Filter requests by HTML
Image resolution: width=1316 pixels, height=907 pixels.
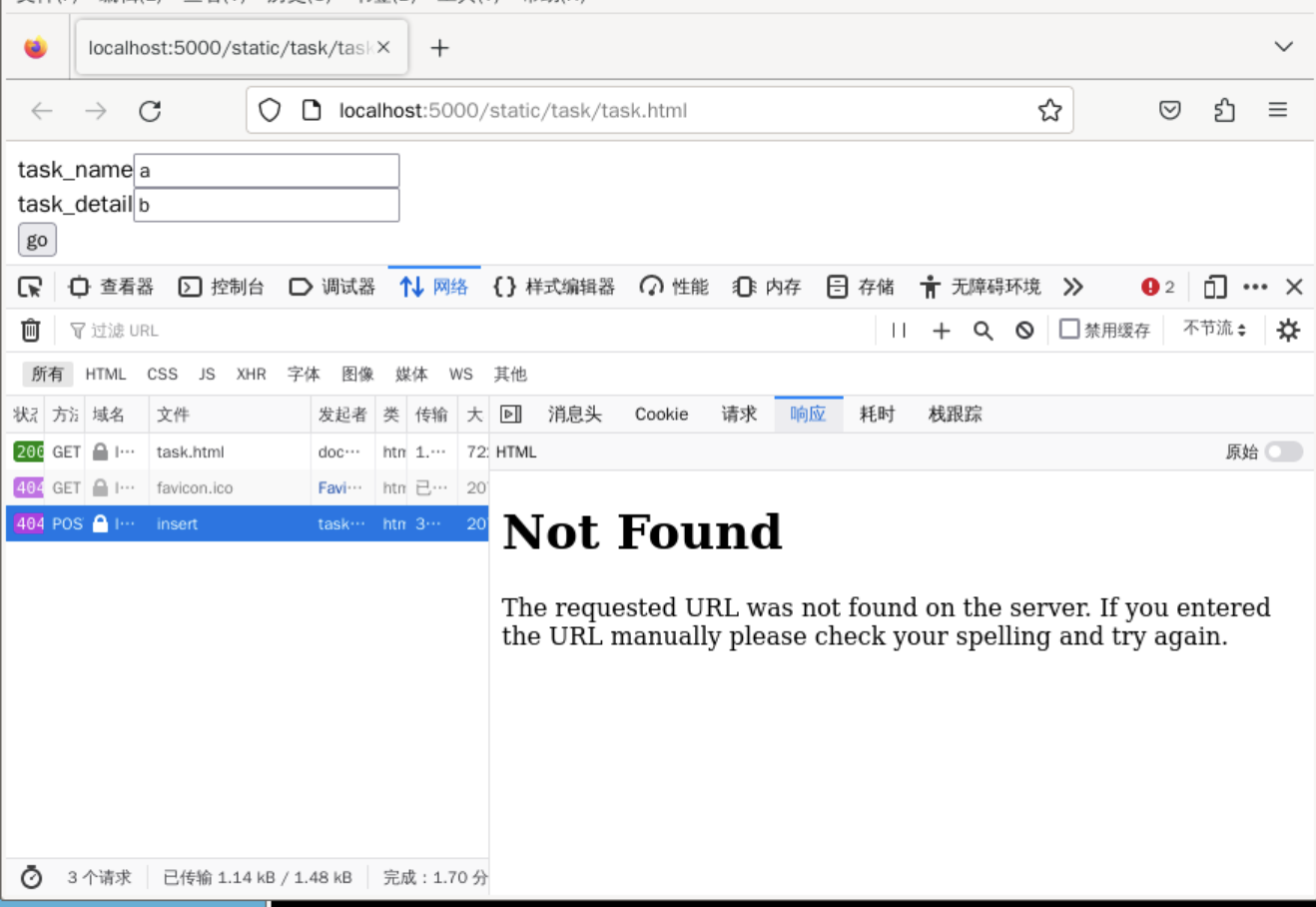pyautogui.click(x=106, y=374)
